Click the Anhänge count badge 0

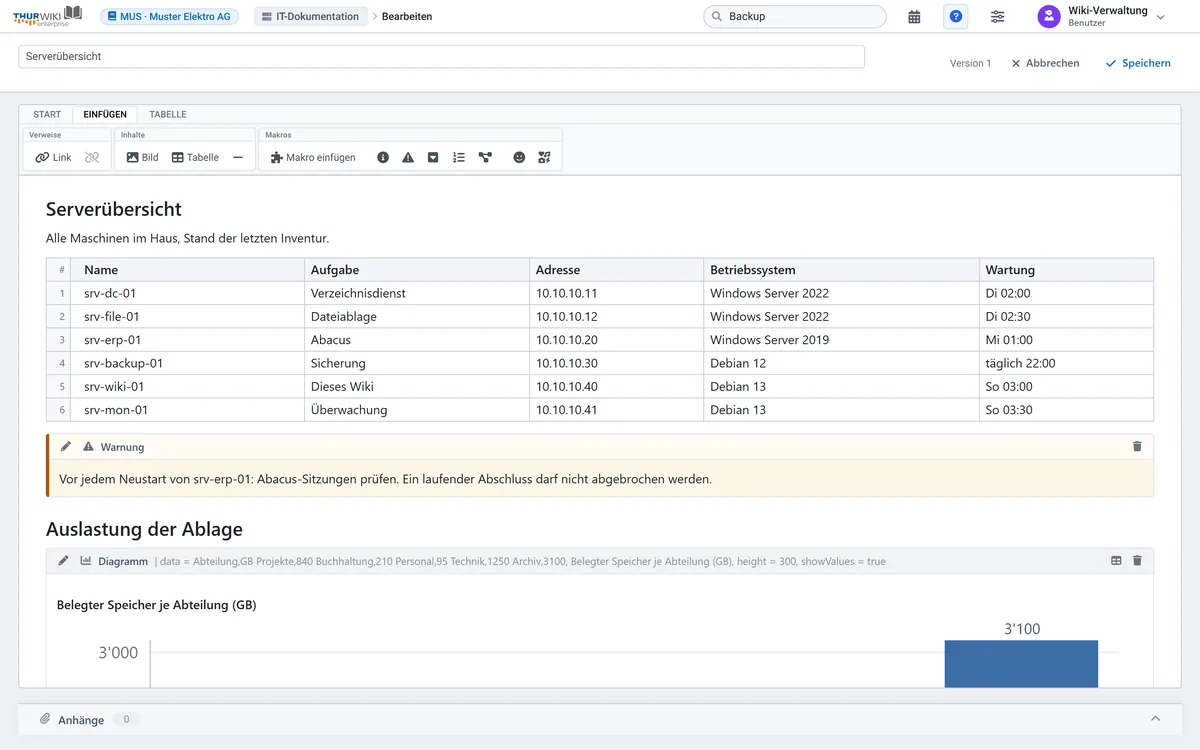[x=126, y=719]
